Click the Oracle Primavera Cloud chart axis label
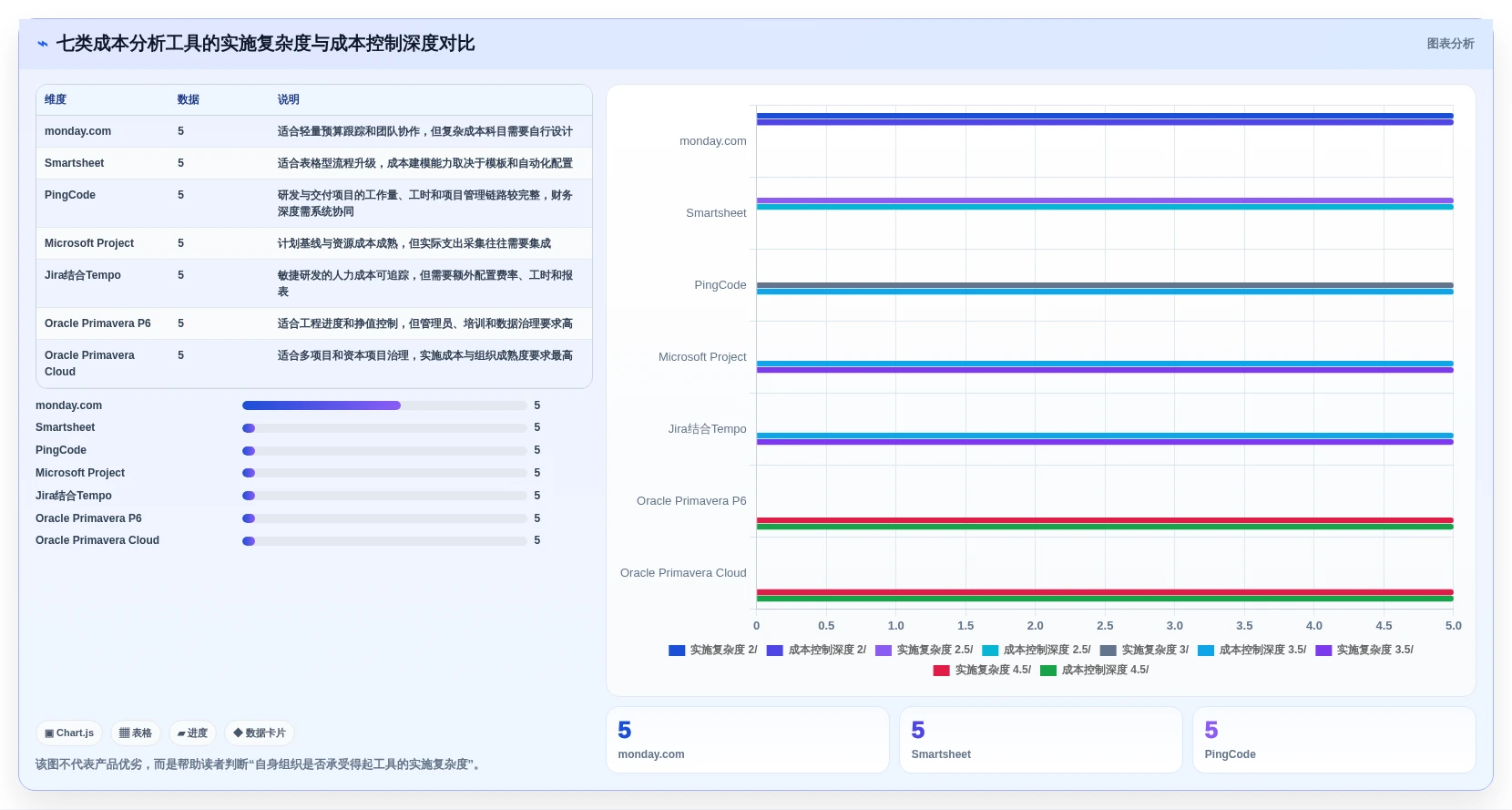The width and height of the screenshot is (1512, 810). pos(683,573)
